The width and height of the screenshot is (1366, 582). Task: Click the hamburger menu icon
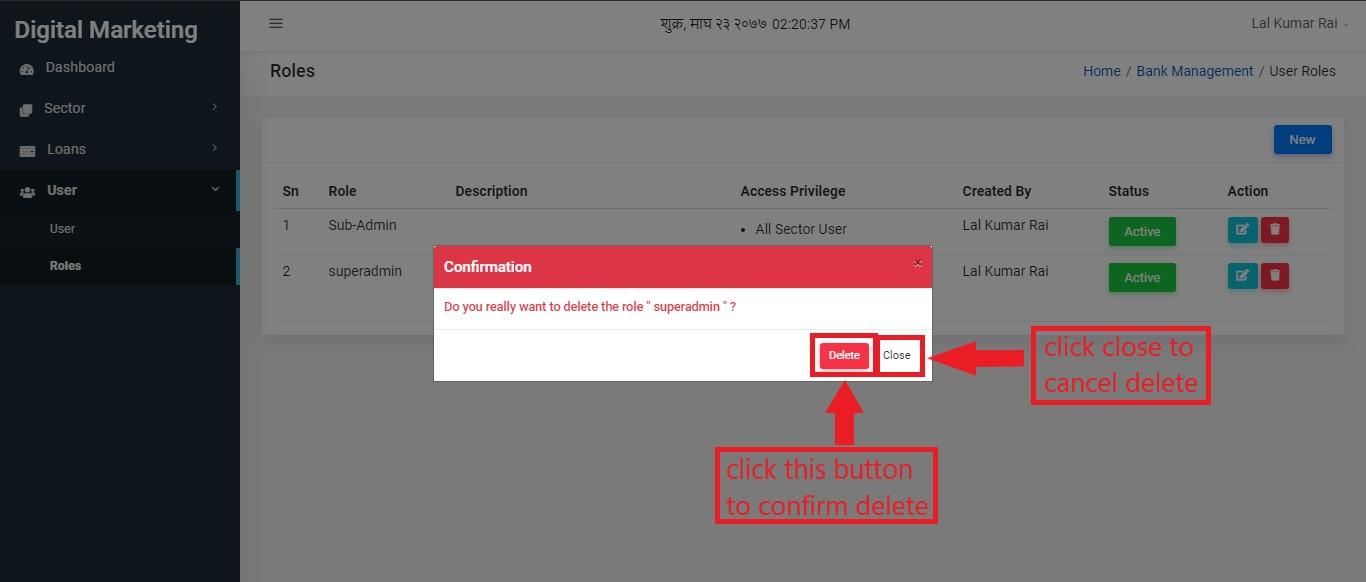pos(276,23)
